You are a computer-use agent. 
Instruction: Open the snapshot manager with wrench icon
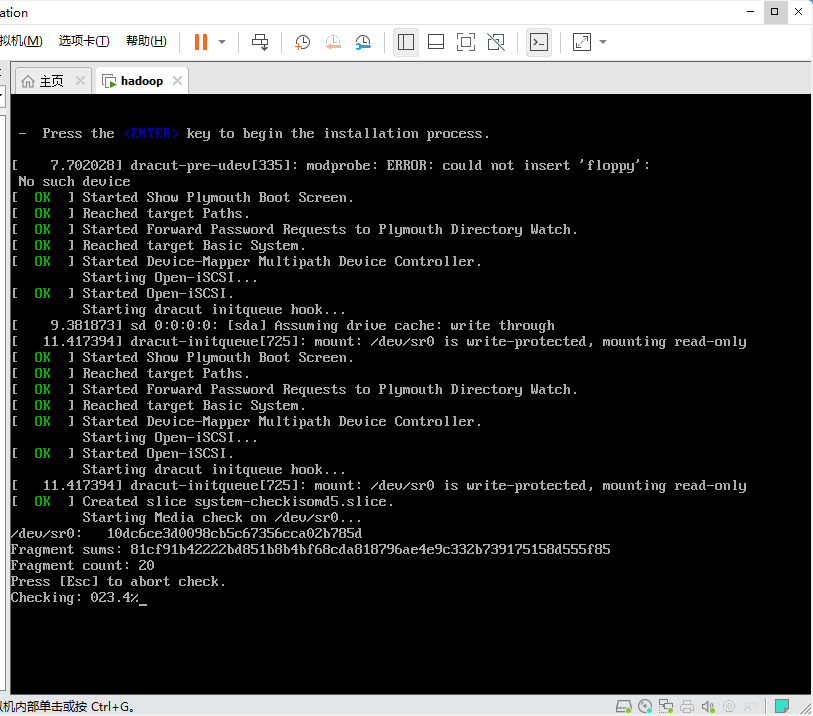click(x=363, y=42)
